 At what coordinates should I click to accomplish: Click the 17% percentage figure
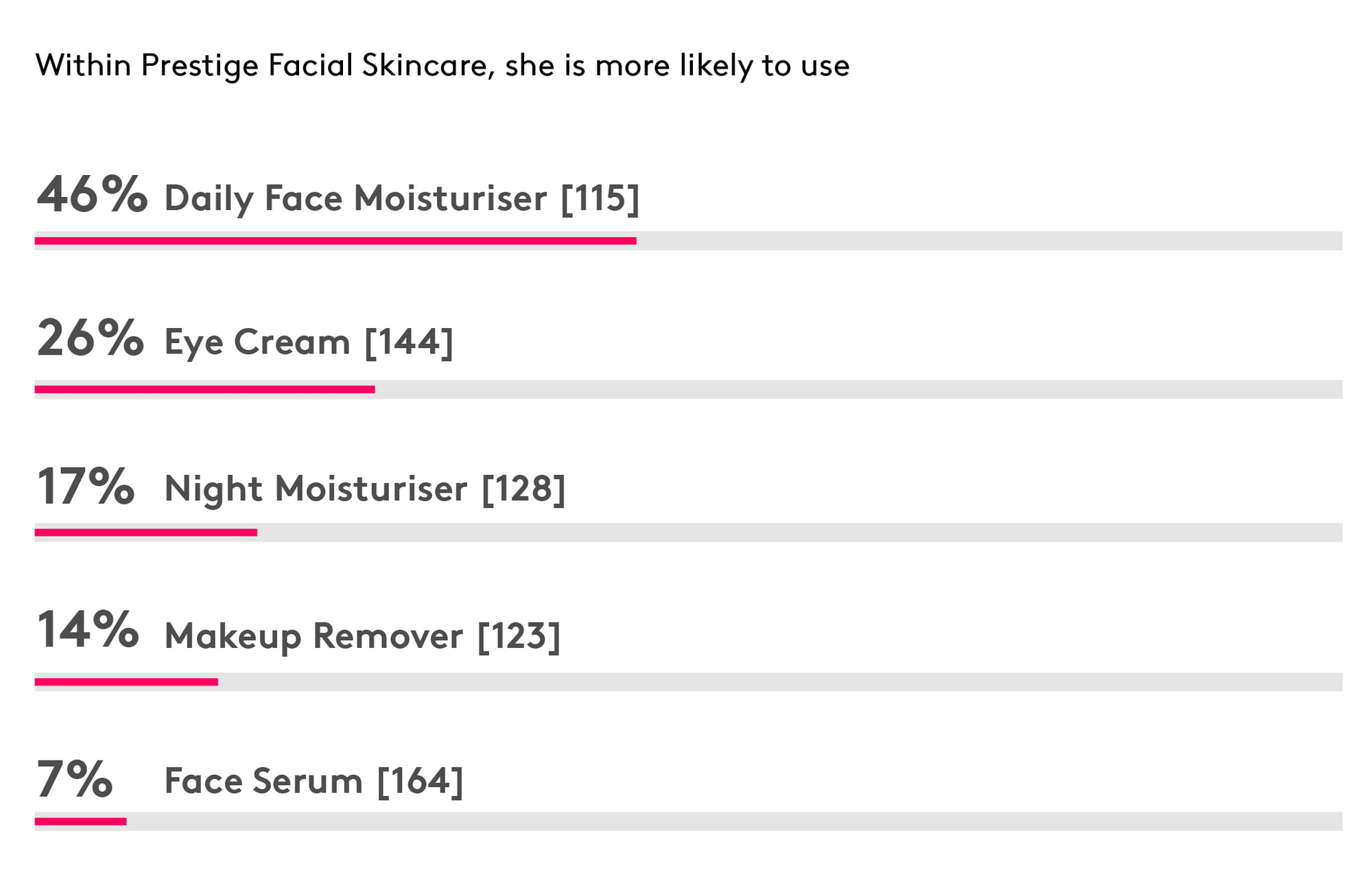(86, 486)
